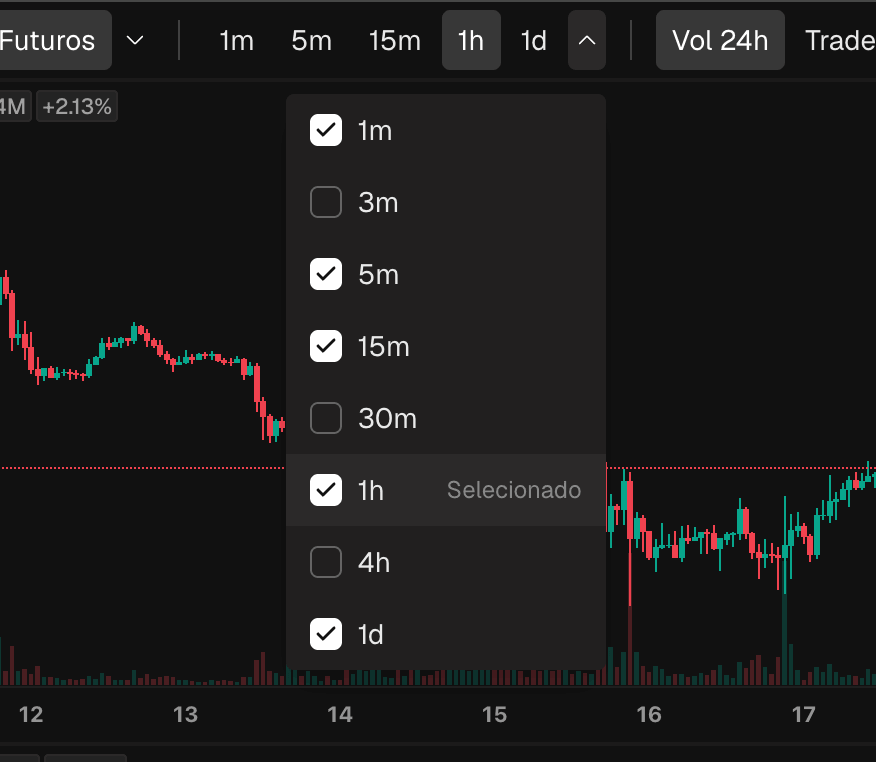Switch chart to 1d in the toolbar
Viewport: 876px width, 762px height.
tap(534, 41)
